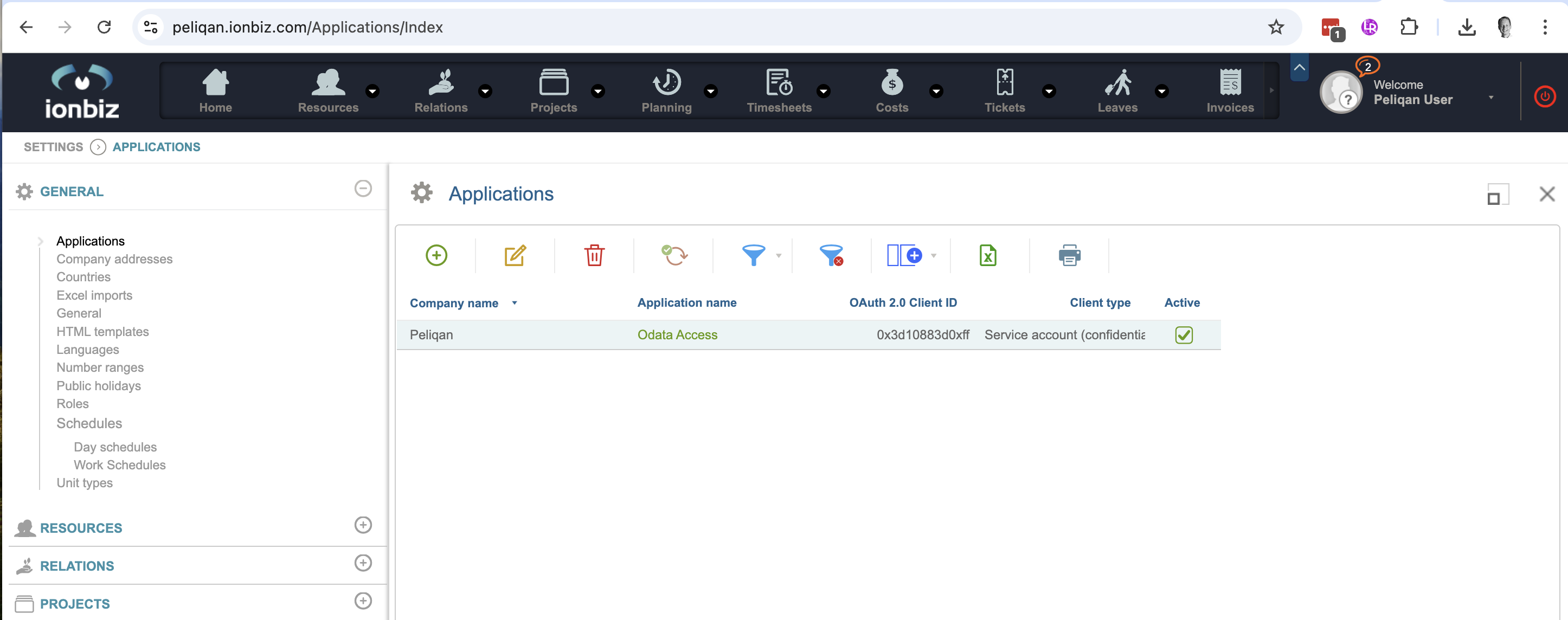Viewport: 1568px width, 620px height.
Task: Click the edit pencil icon in toolbar
Action: point(515,255)
